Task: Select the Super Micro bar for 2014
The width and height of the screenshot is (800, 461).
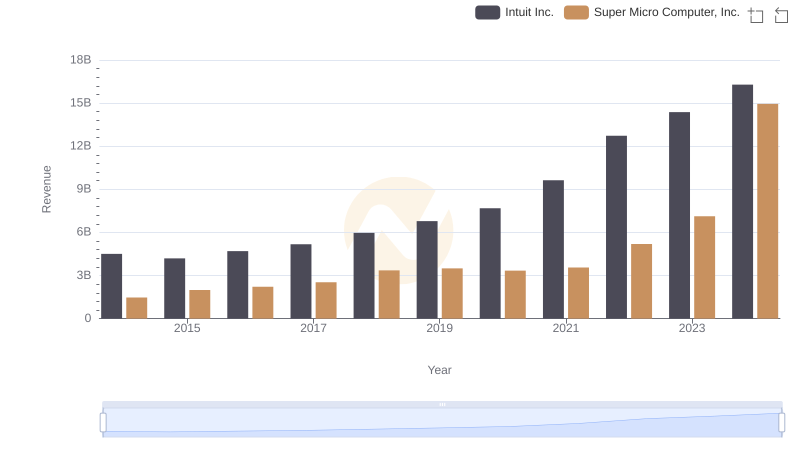Action: [137, 308]
